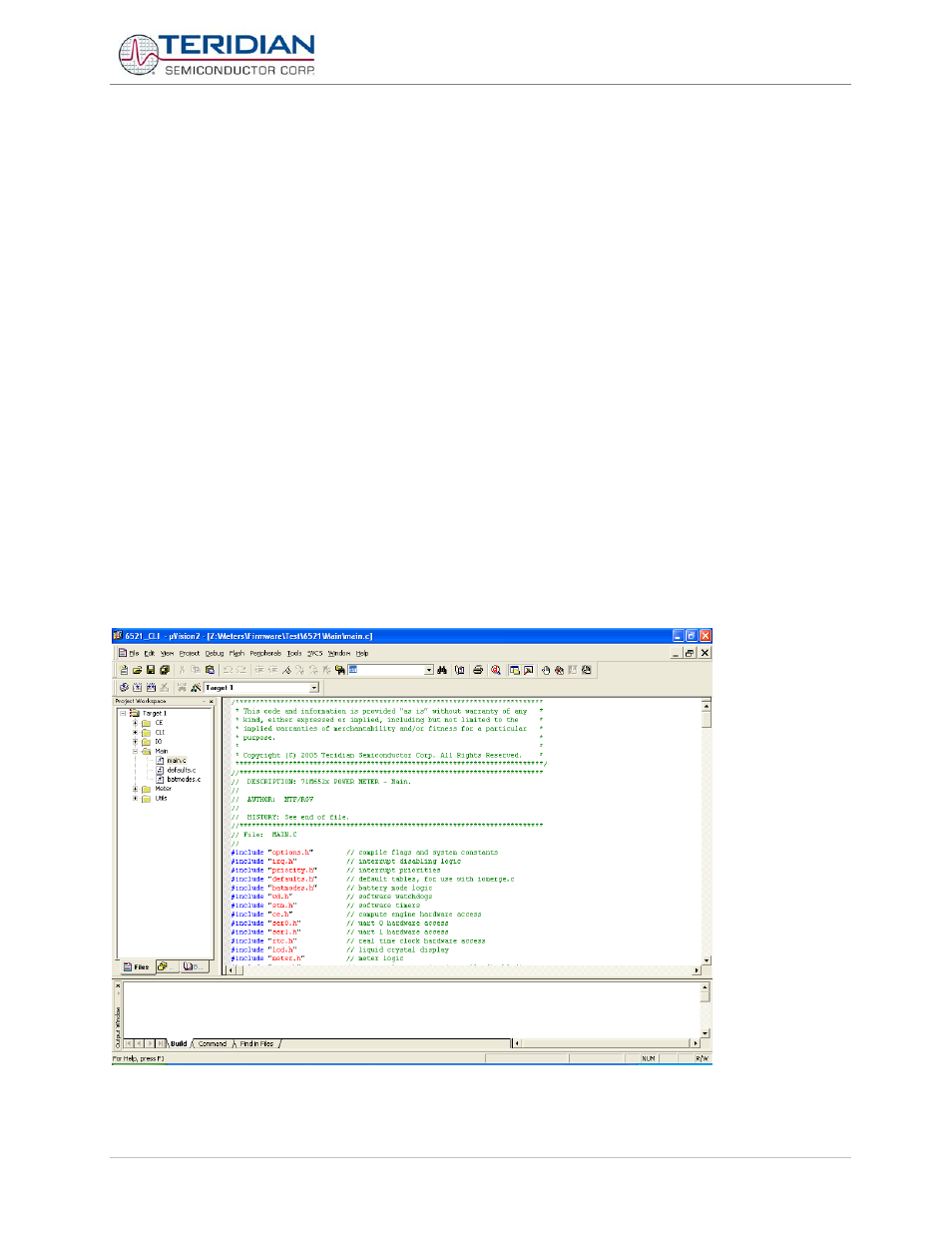The image size is (952, 1233).
Task: Click the editor vertical scrollbar up arrow
Action: coord(707,704)
